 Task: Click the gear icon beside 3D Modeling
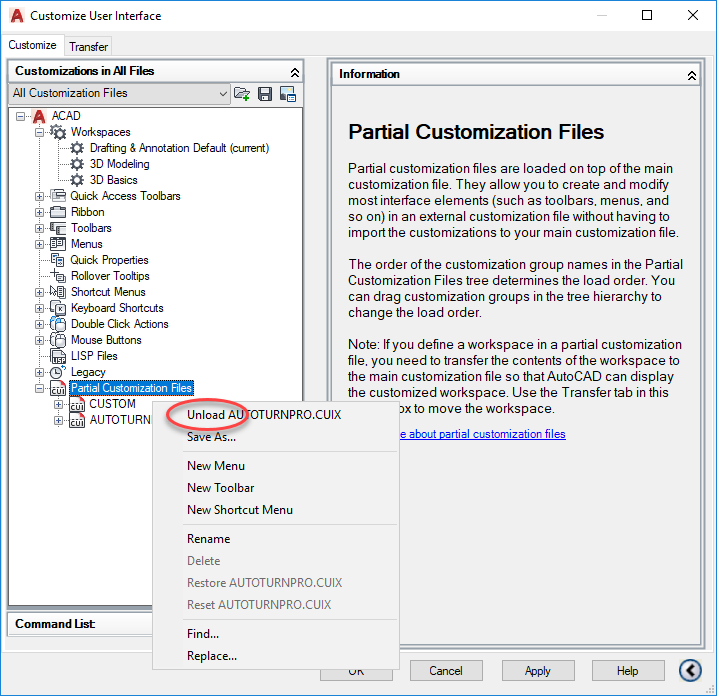[77, 164]
